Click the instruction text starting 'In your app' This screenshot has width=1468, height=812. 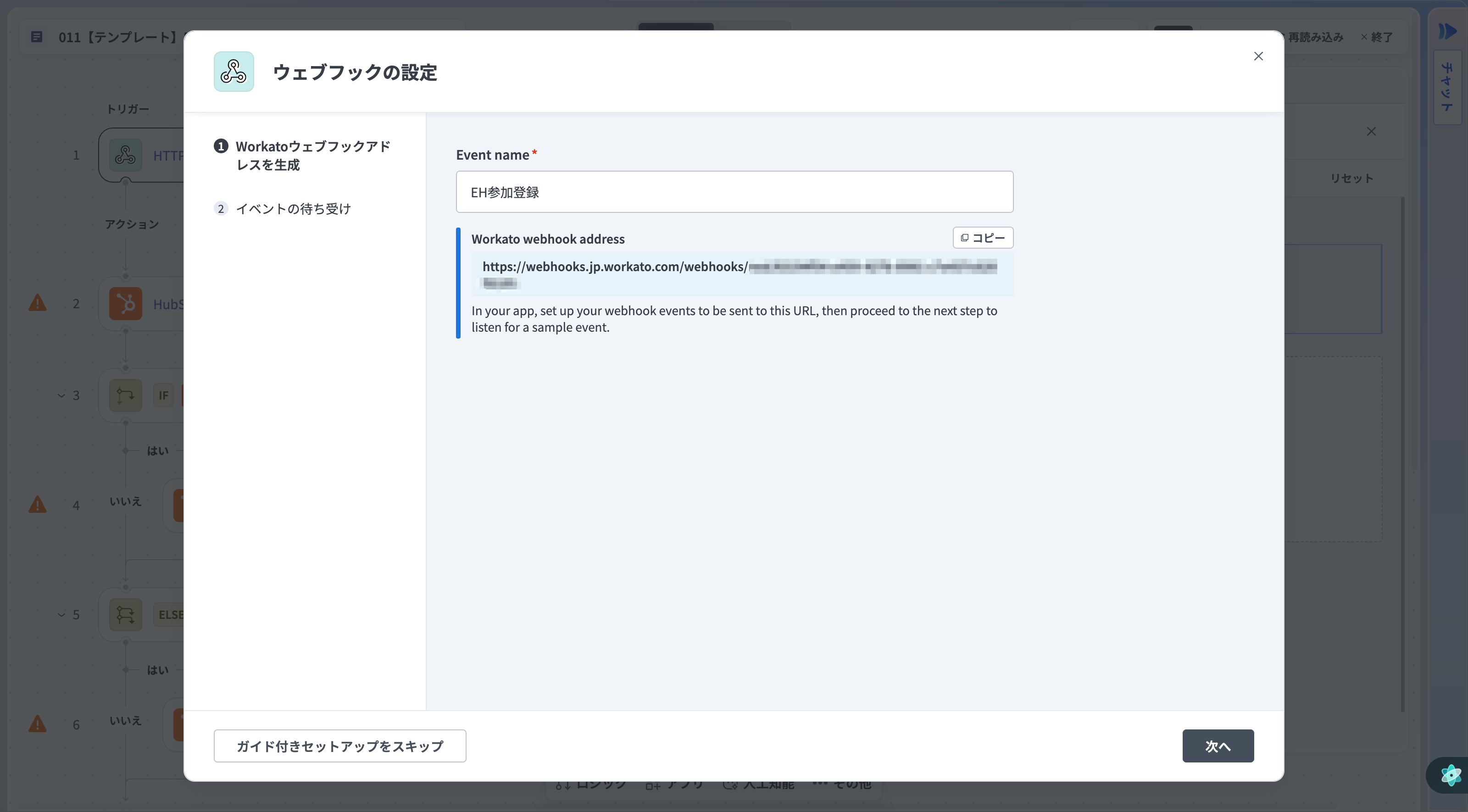[x=734, y=319]
